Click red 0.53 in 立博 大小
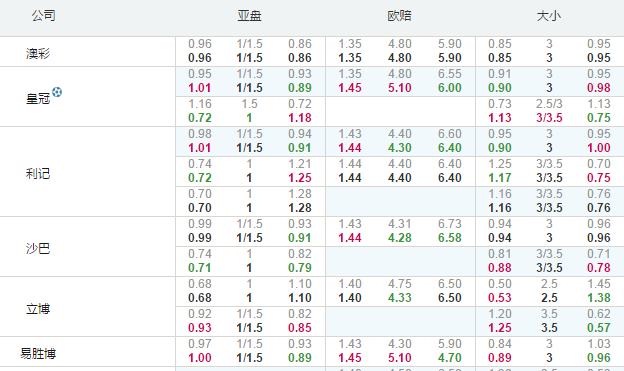This screenshot has height=371, width=624. 500,298
